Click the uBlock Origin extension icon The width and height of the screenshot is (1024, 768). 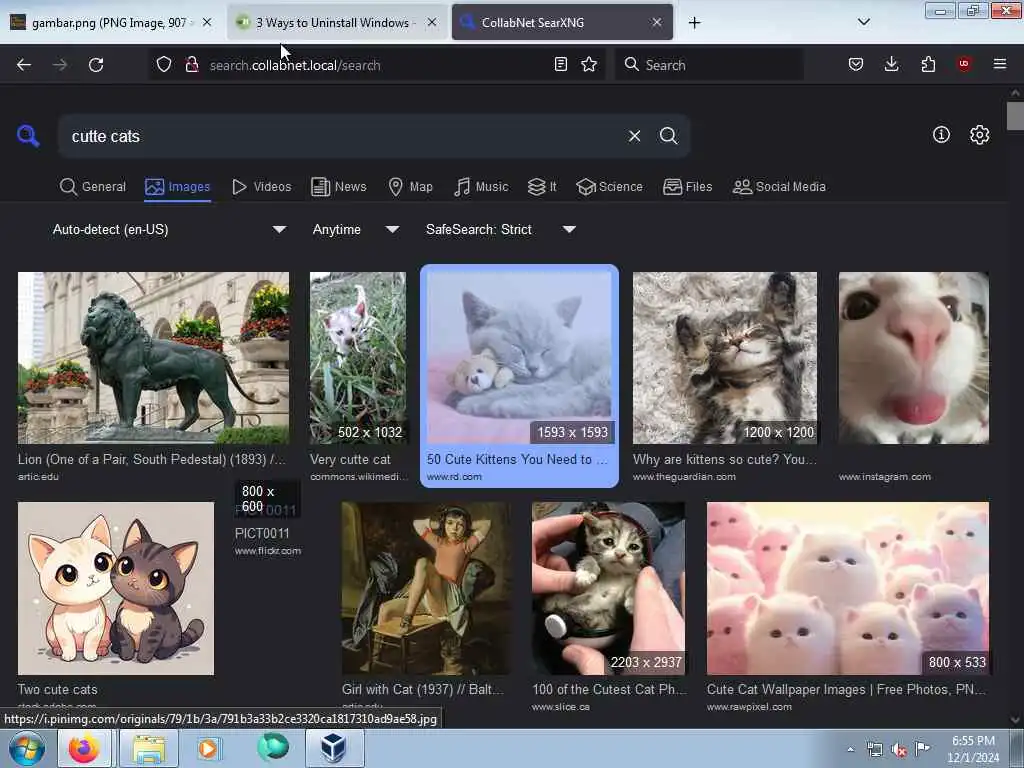[964, 64]
